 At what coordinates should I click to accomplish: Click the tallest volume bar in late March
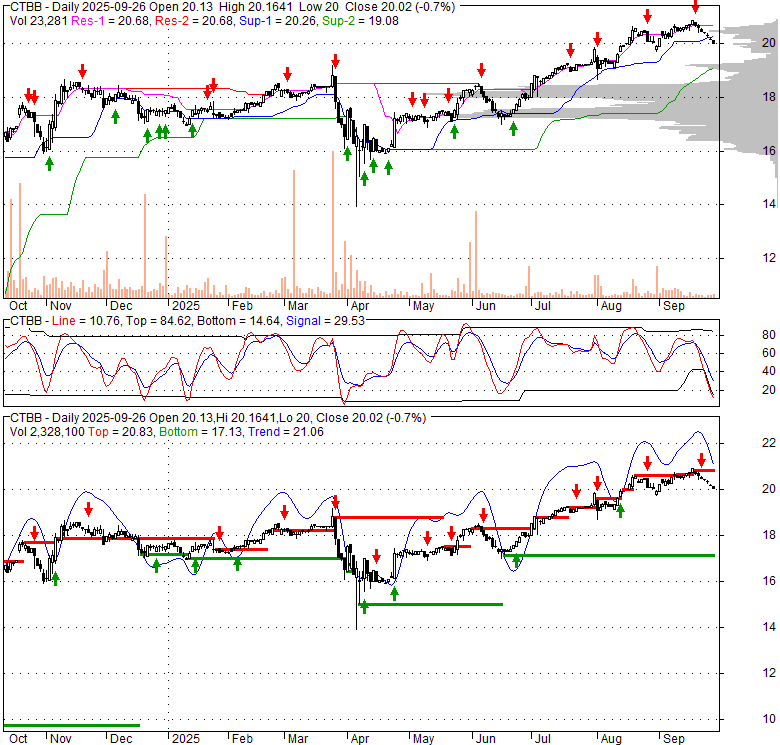[x=333, y=224]
